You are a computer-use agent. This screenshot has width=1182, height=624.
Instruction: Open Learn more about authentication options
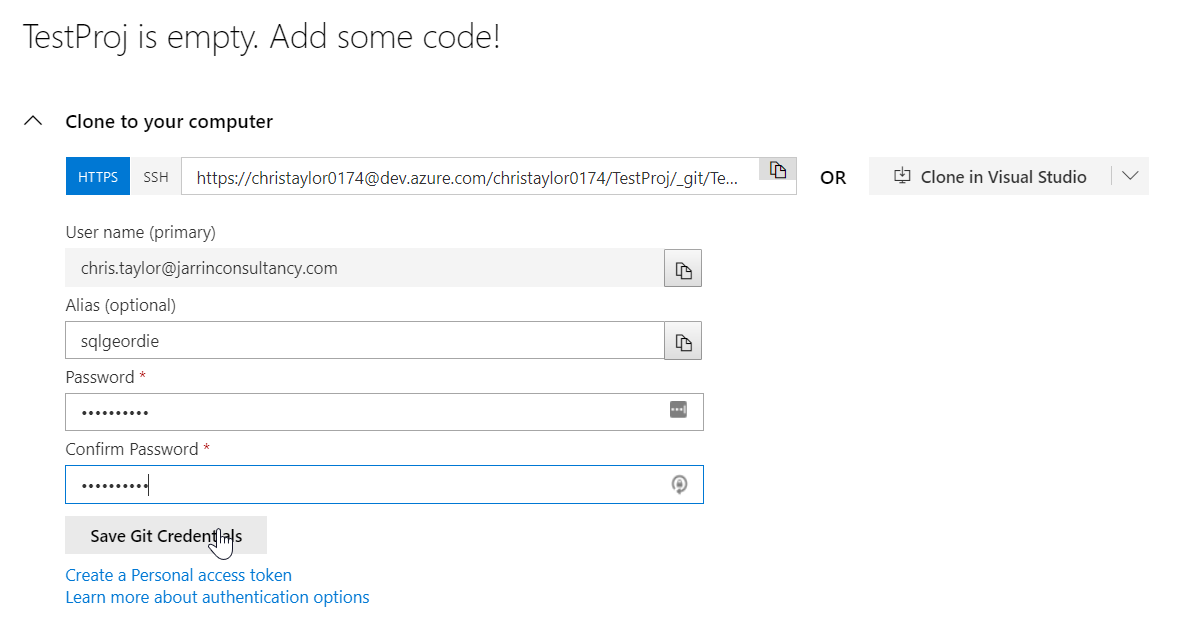click(x=217, y=597)
